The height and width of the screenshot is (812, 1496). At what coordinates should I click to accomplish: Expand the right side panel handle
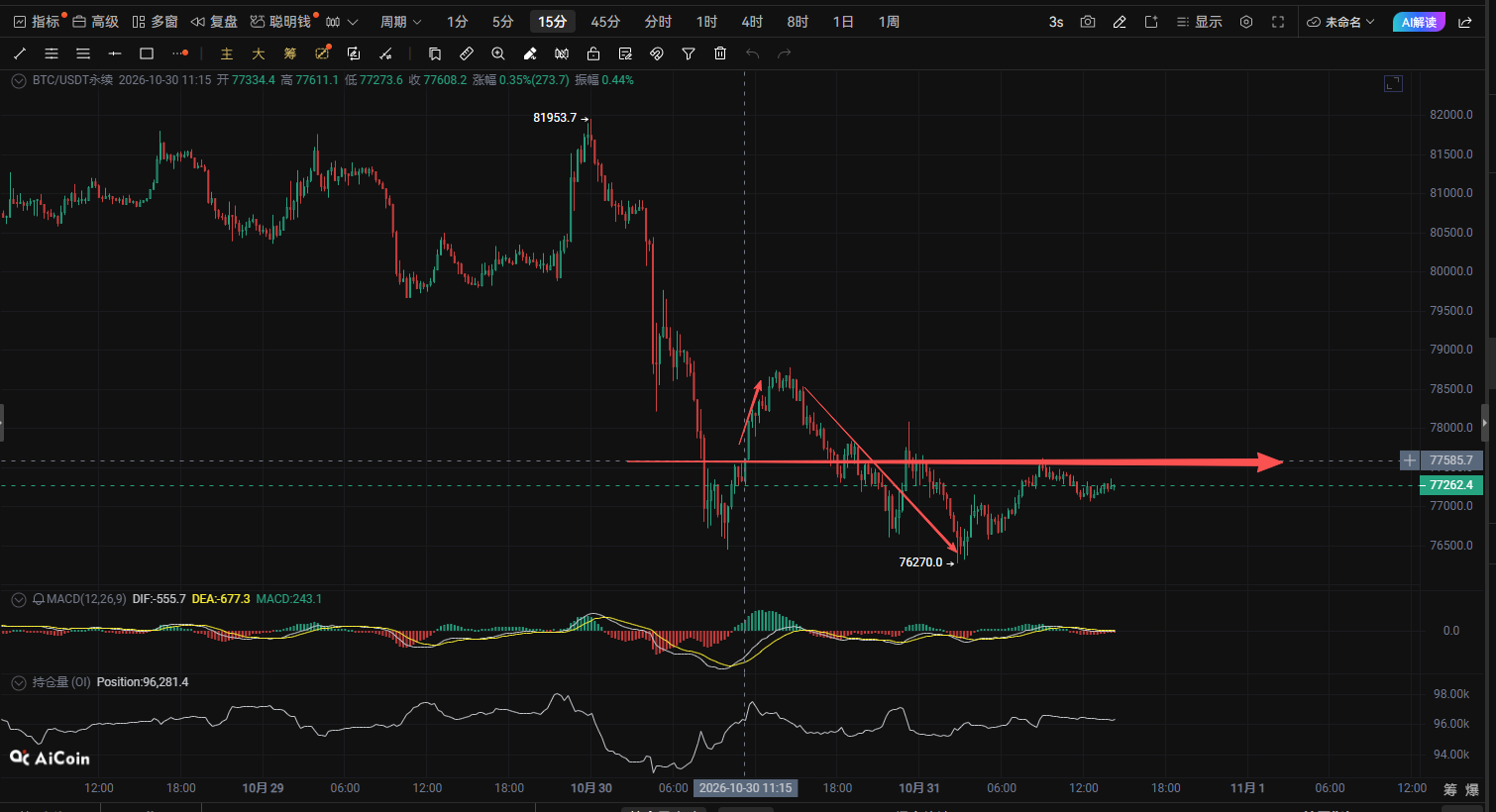click(x=1484, y=423)
